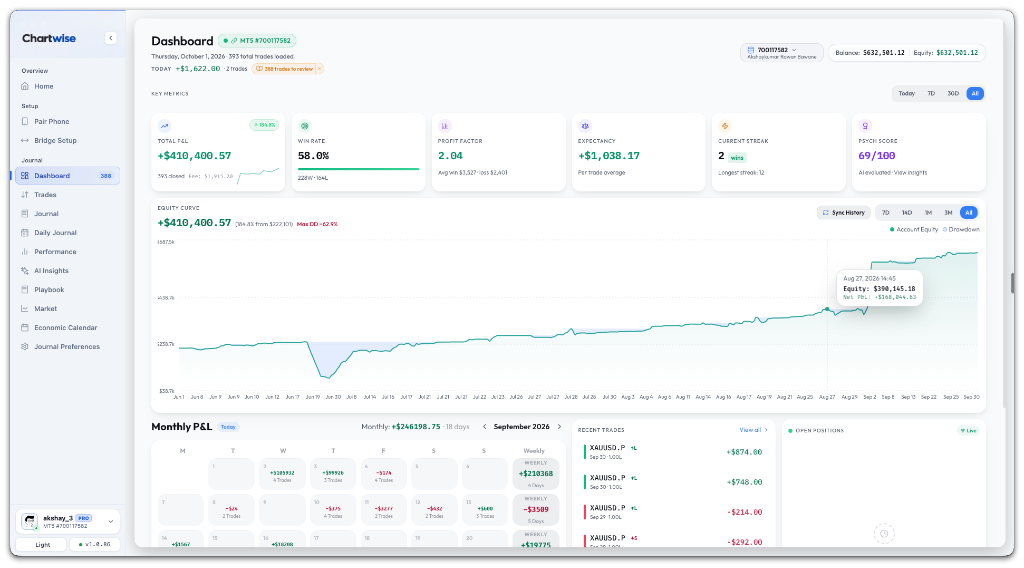Toggle Account Equity legend series
1024x568 pixels.
point(914,229)
